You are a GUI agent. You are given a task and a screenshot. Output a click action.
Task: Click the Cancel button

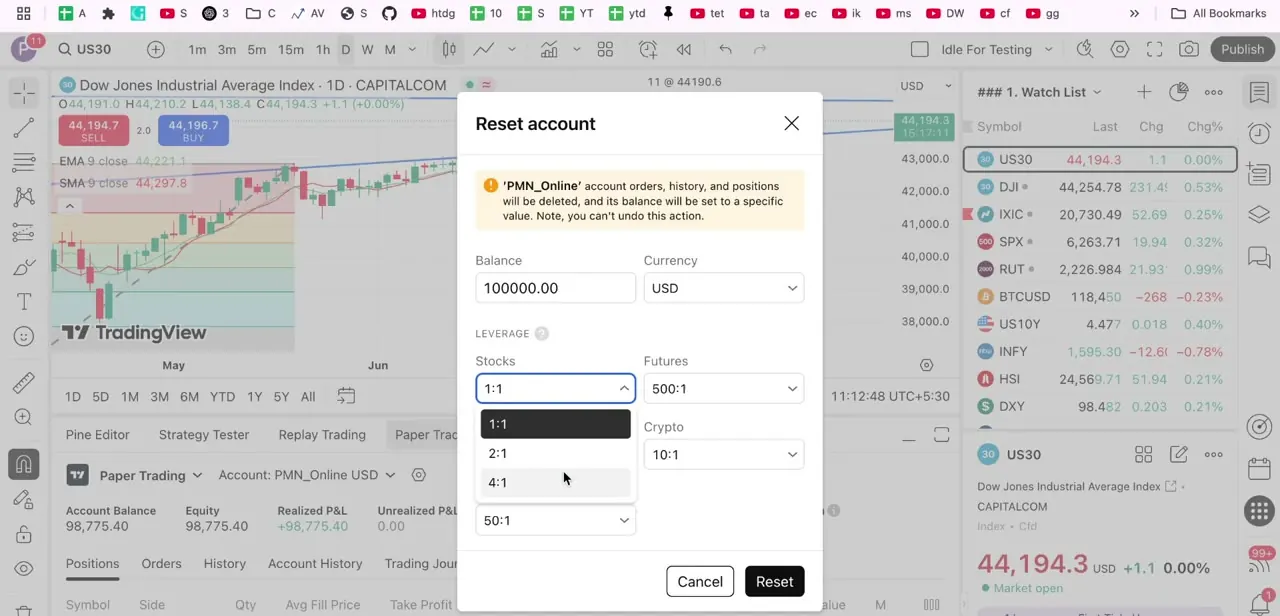coord(700,582)
